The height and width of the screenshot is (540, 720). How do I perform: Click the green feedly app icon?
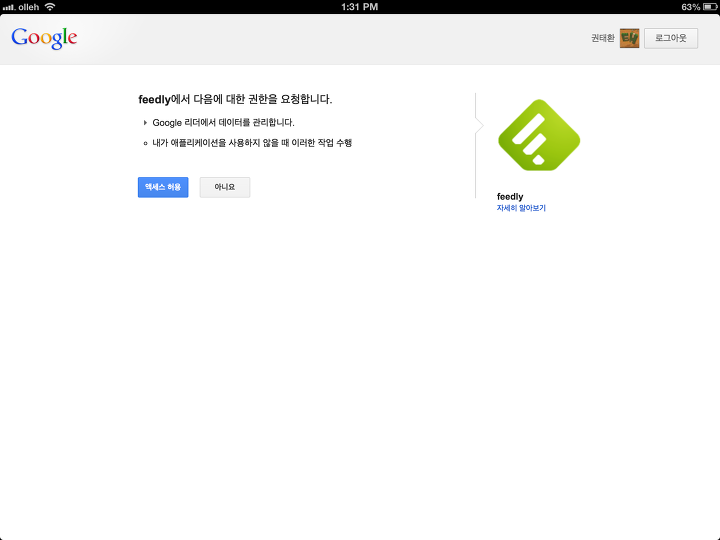click(x=539, y=135)
